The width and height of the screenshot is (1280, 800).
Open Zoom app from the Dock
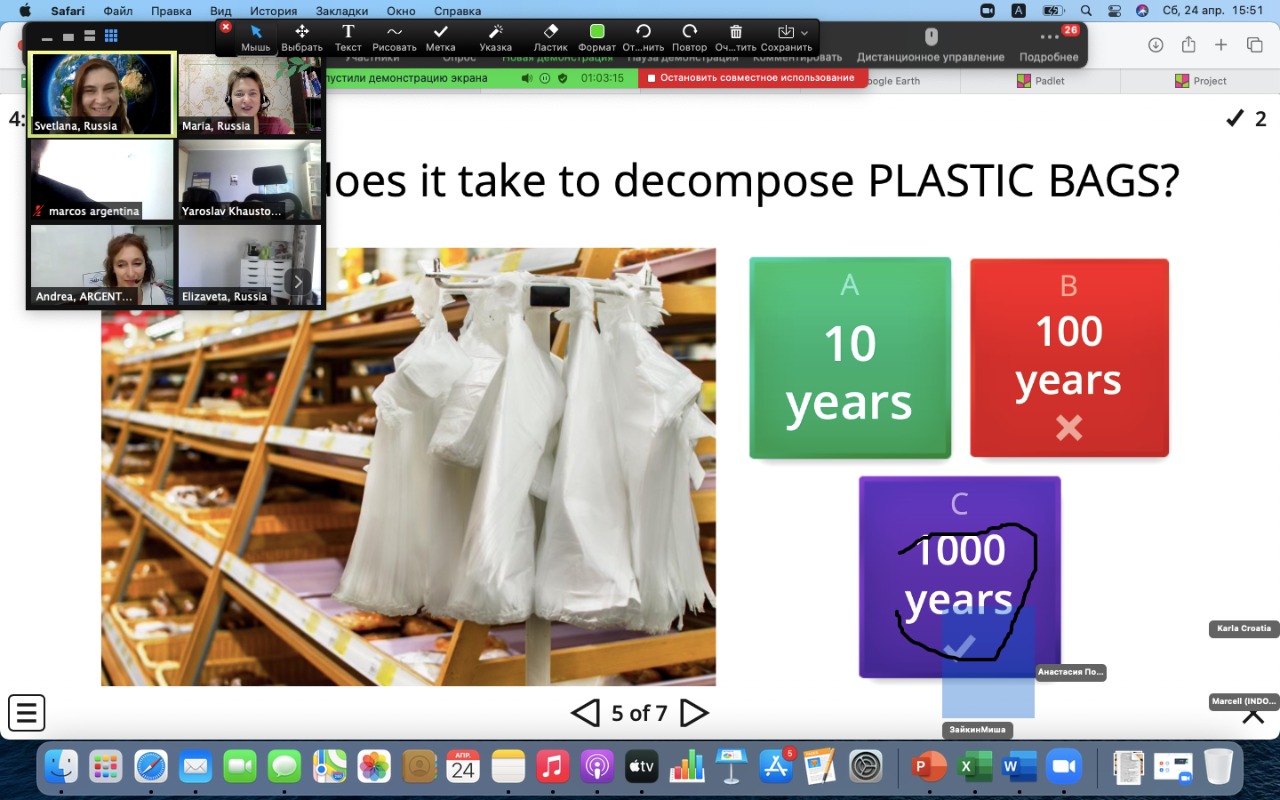[x=1064, y=767]
